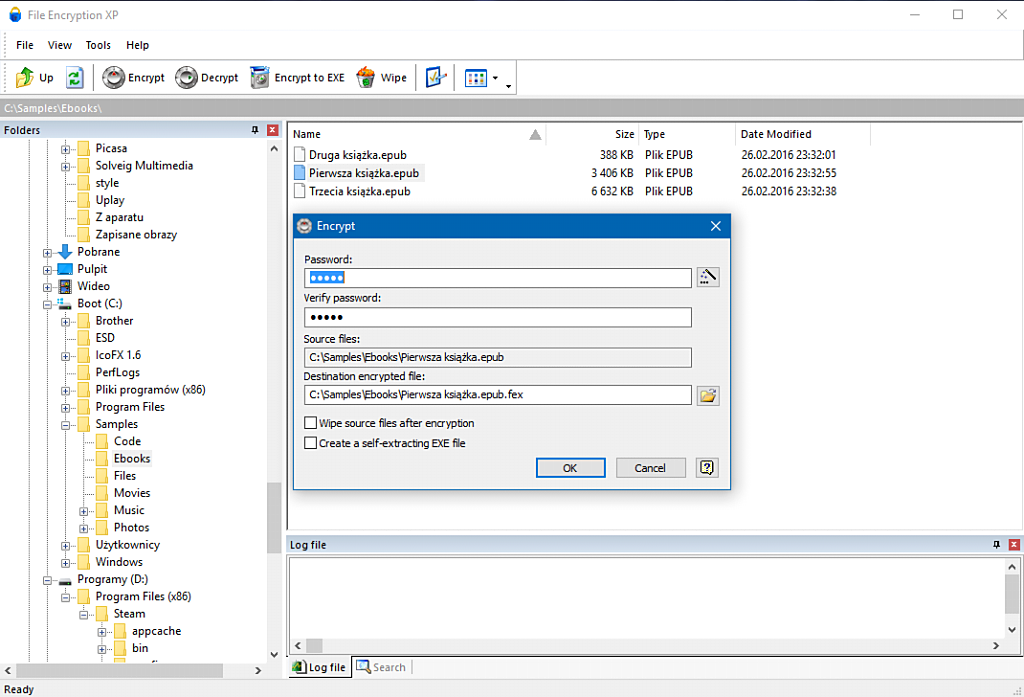
Task: Sort files by the Name column
Action: (417, 134)
